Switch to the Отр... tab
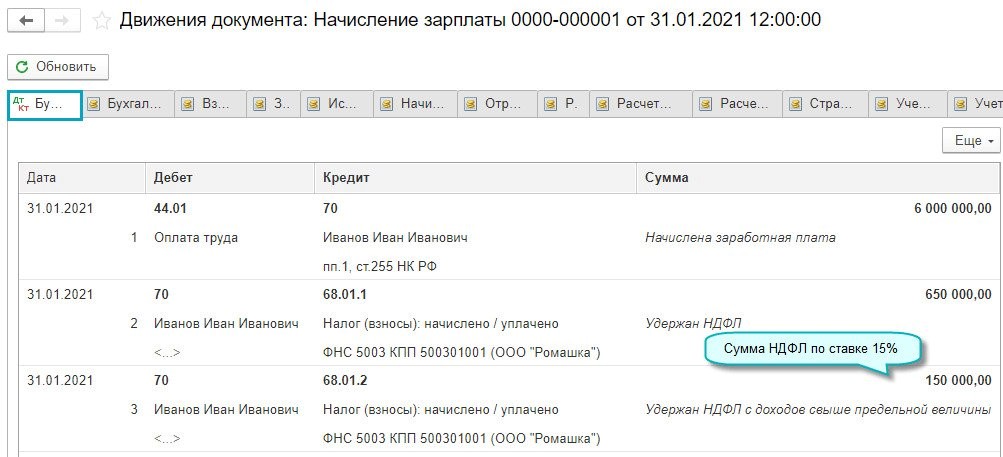The image size is (1003, 457). (x=502, y=104)
